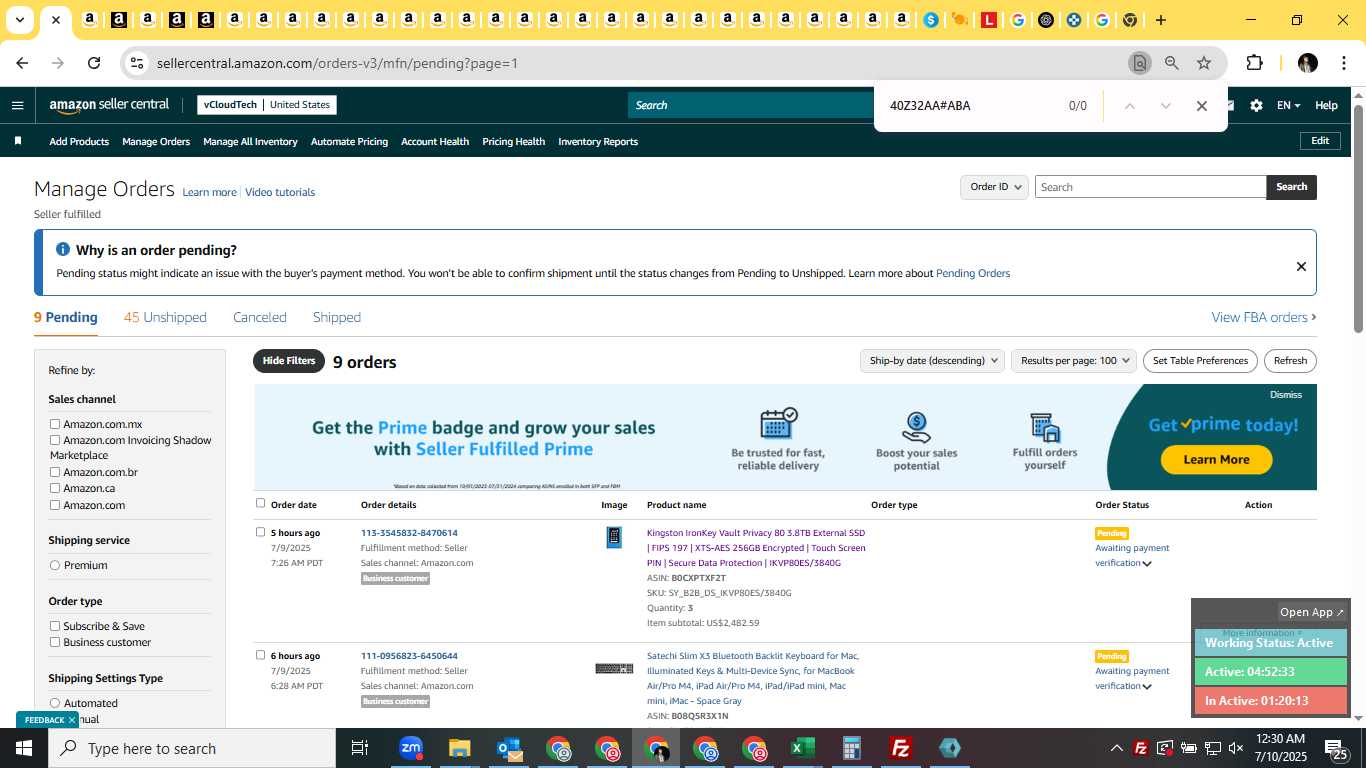Open the site information icon in the address bar

tap(137, 63)
